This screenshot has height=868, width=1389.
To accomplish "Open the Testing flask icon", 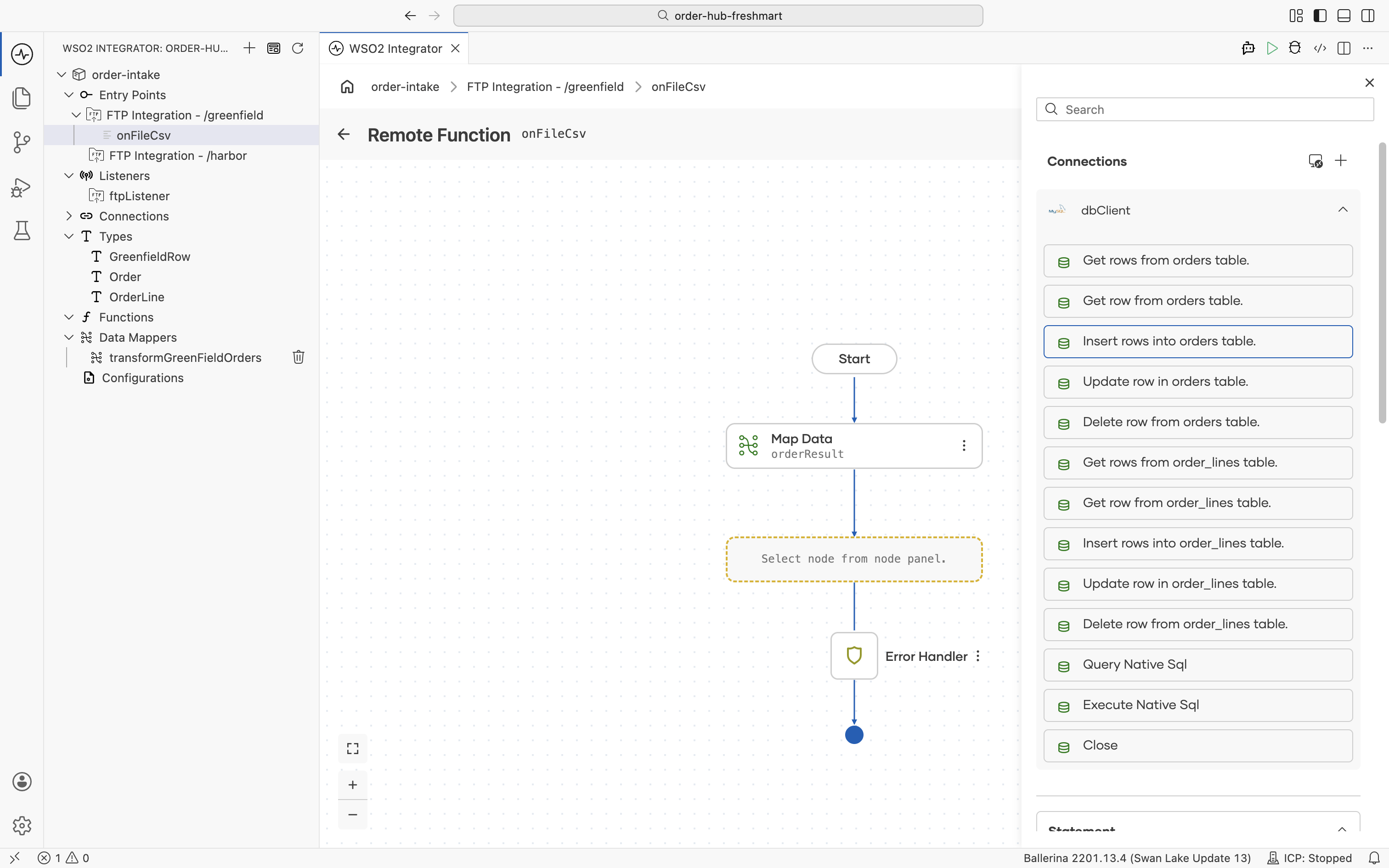I will [22, 231].
